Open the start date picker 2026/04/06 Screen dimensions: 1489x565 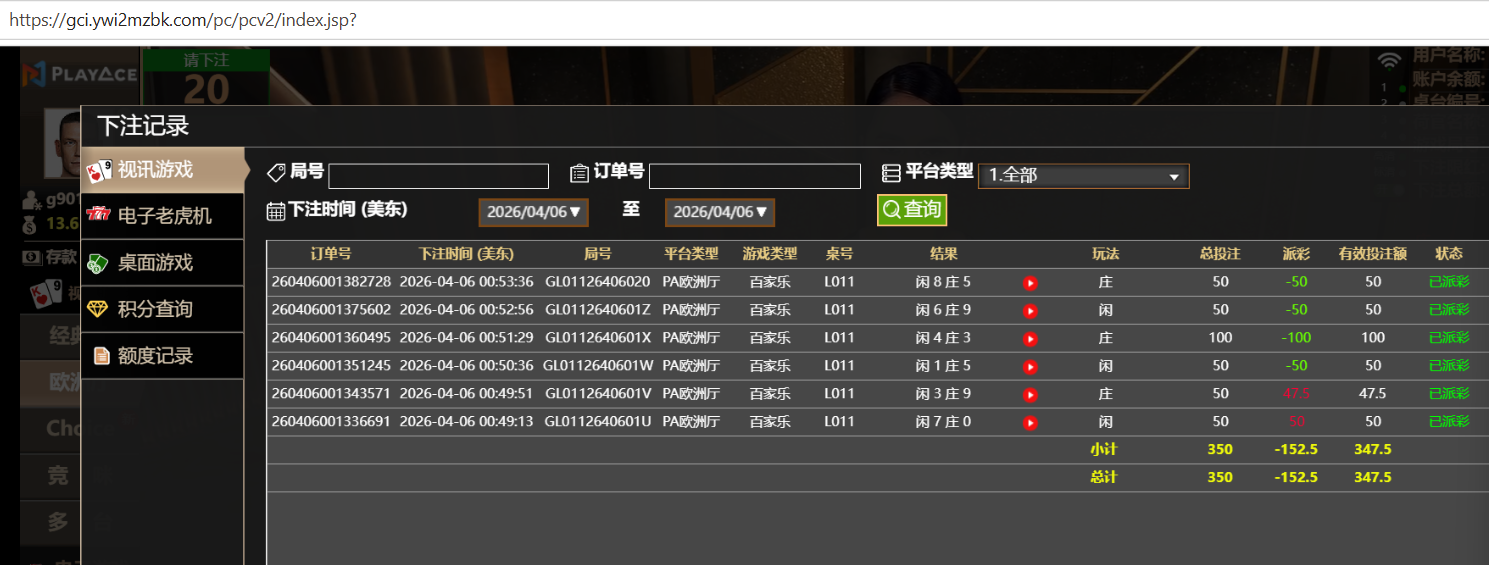point(533,212)
